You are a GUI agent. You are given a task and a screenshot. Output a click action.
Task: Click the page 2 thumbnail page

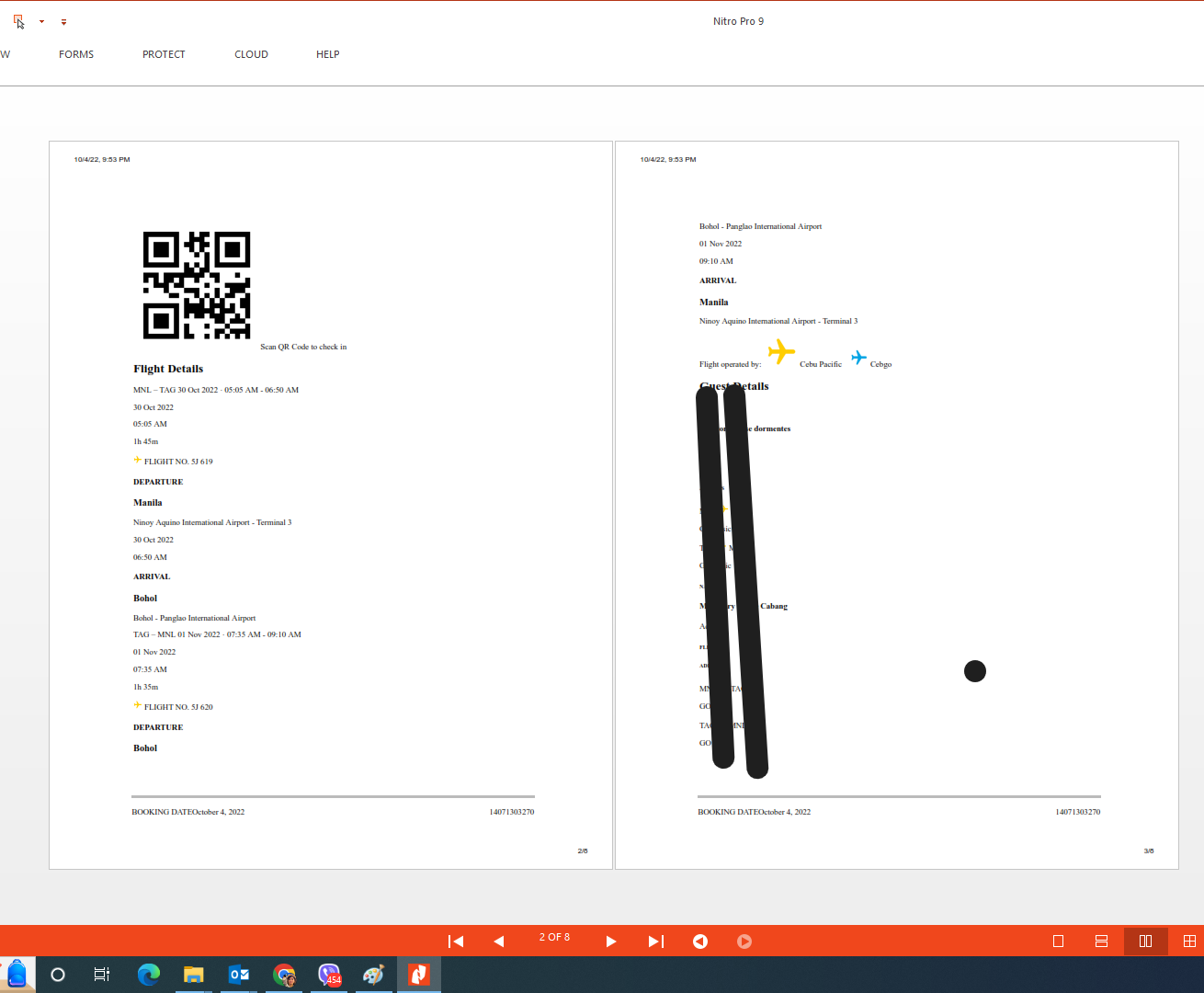click(331, 505)
